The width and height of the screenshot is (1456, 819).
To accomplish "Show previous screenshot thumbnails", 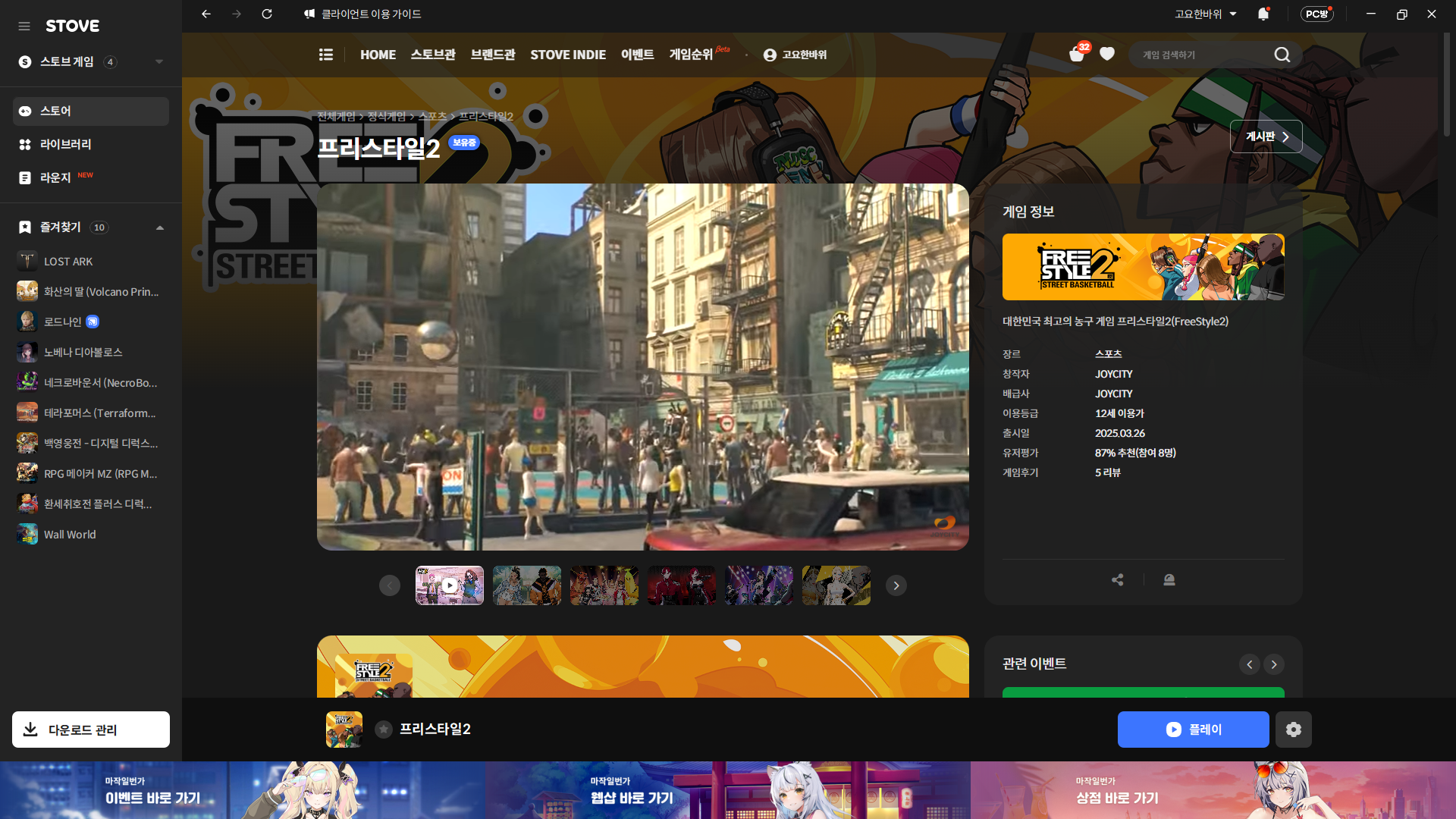I will pyautogui.click(x=390, y=585).
